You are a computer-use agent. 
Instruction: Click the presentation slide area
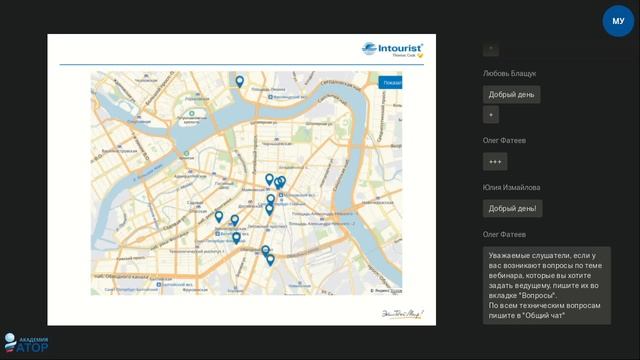[242, 180]
